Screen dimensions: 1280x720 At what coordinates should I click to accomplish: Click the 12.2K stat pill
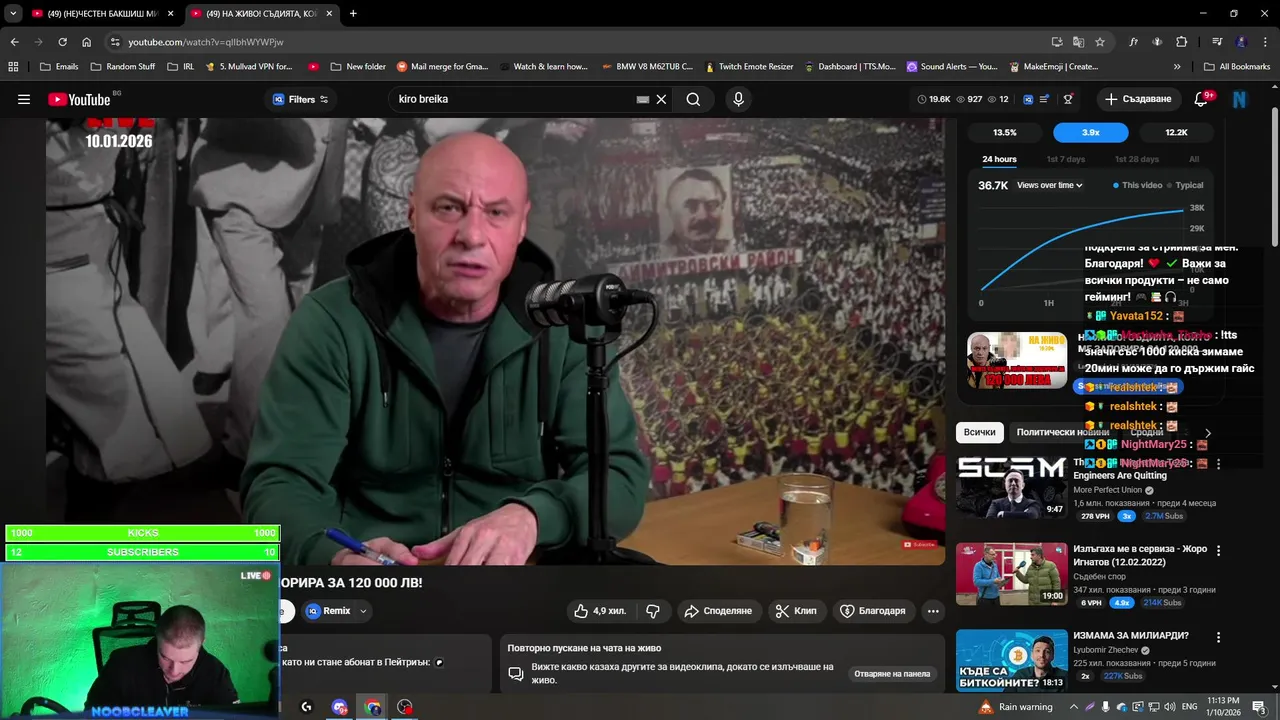1177,132
